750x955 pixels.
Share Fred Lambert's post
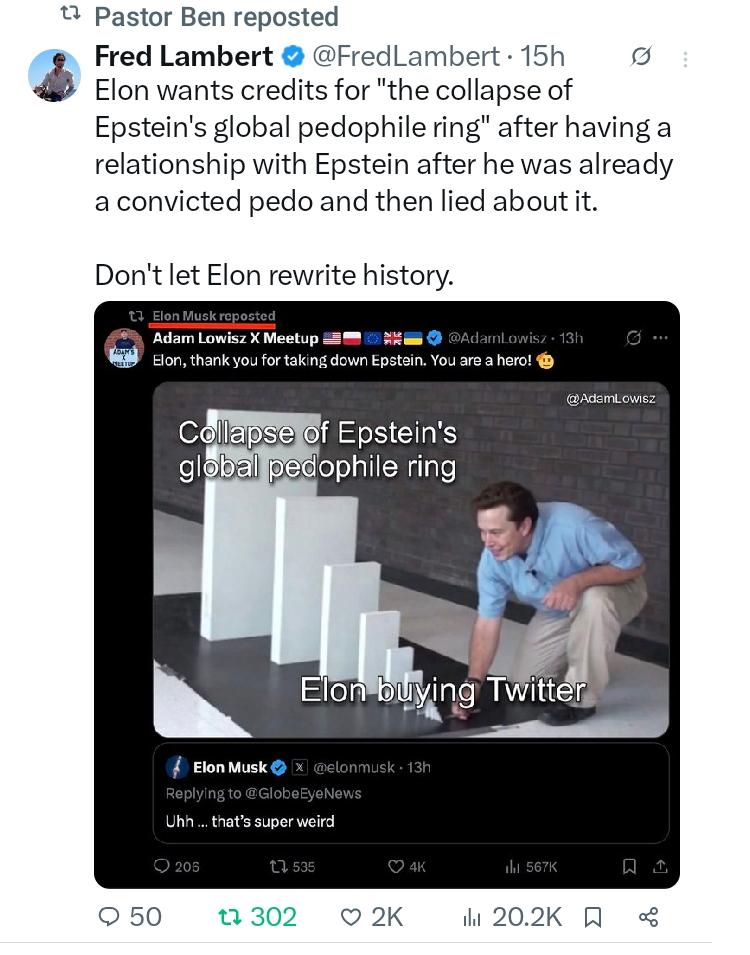(x=648, y=917)
